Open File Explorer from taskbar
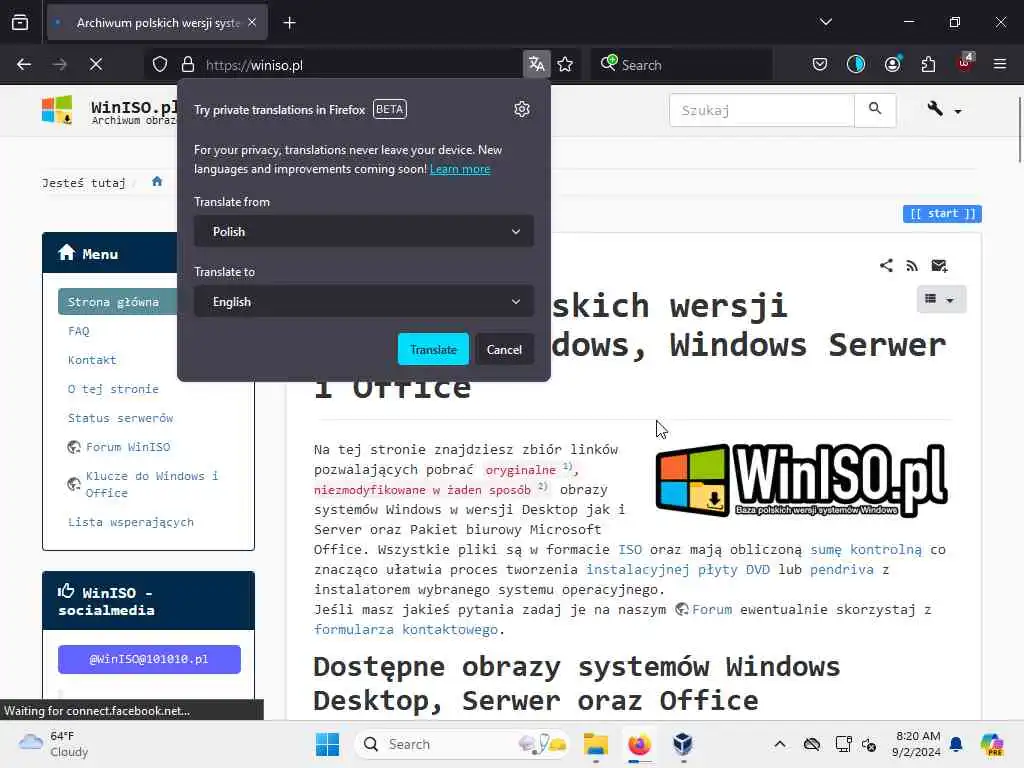The image size is (1024, 768). 596,744
